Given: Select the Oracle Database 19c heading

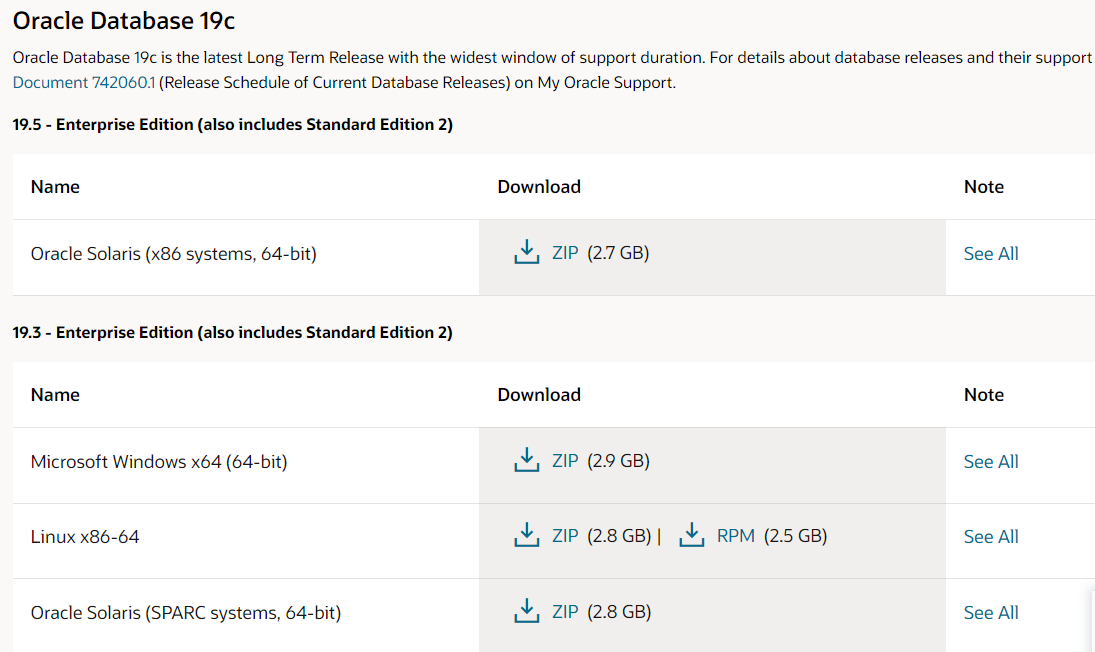Looking at the screenshot, I should (124, 21).
